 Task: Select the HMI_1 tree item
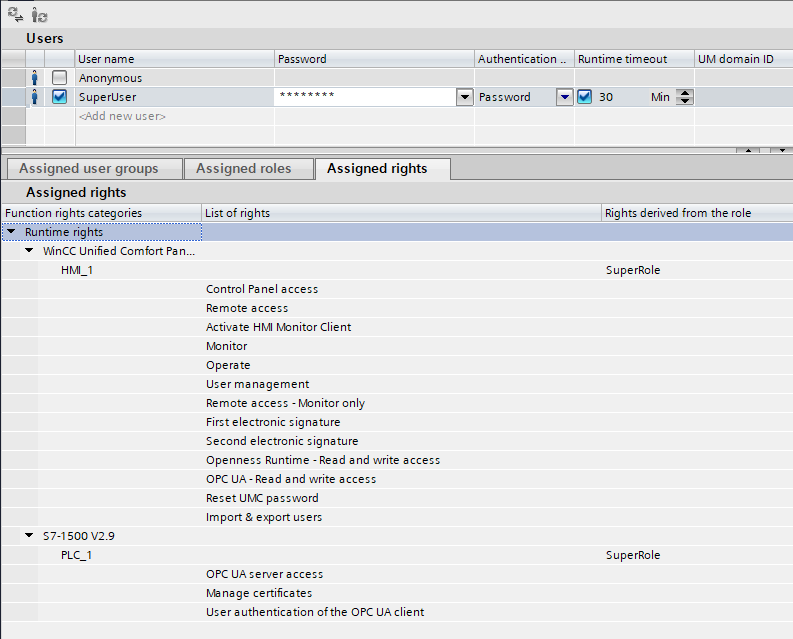tap(77, 270)
